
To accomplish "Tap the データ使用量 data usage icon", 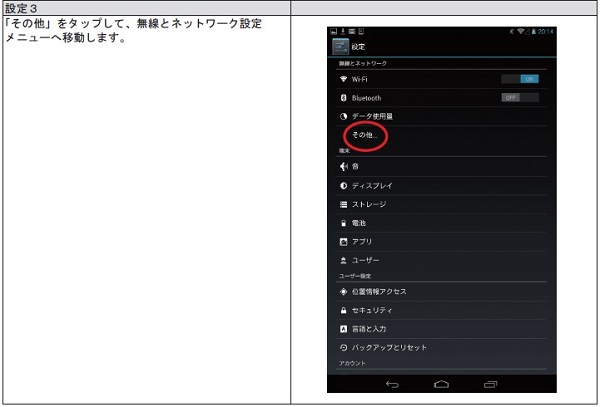I will [343, 117].
